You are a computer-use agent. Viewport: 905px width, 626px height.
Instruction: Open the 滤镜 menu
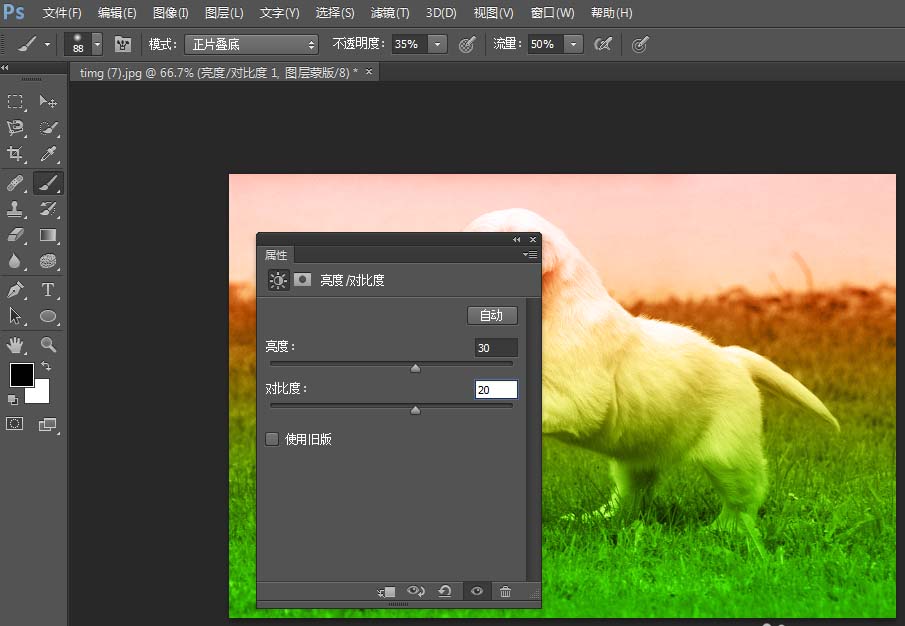390,13
